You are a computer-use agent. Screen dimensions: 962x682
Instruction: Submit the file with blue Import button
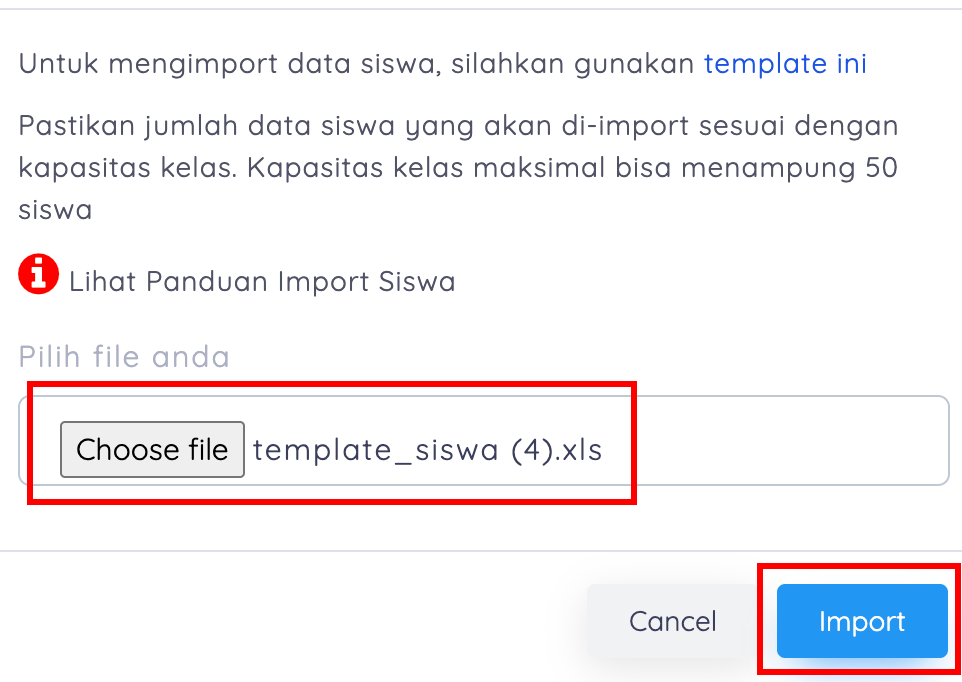pos(861,621)
